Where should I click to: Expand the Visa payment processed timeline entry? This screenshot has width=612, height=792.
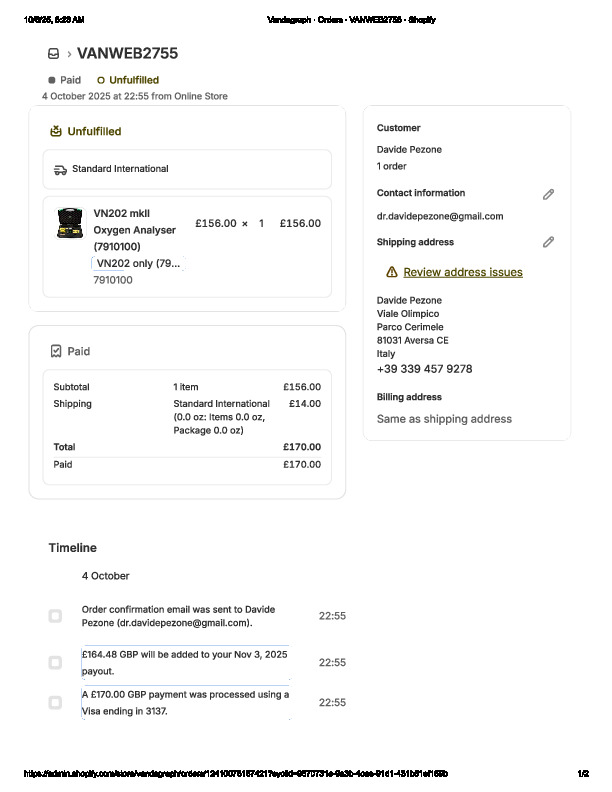(x=185, y=702)
